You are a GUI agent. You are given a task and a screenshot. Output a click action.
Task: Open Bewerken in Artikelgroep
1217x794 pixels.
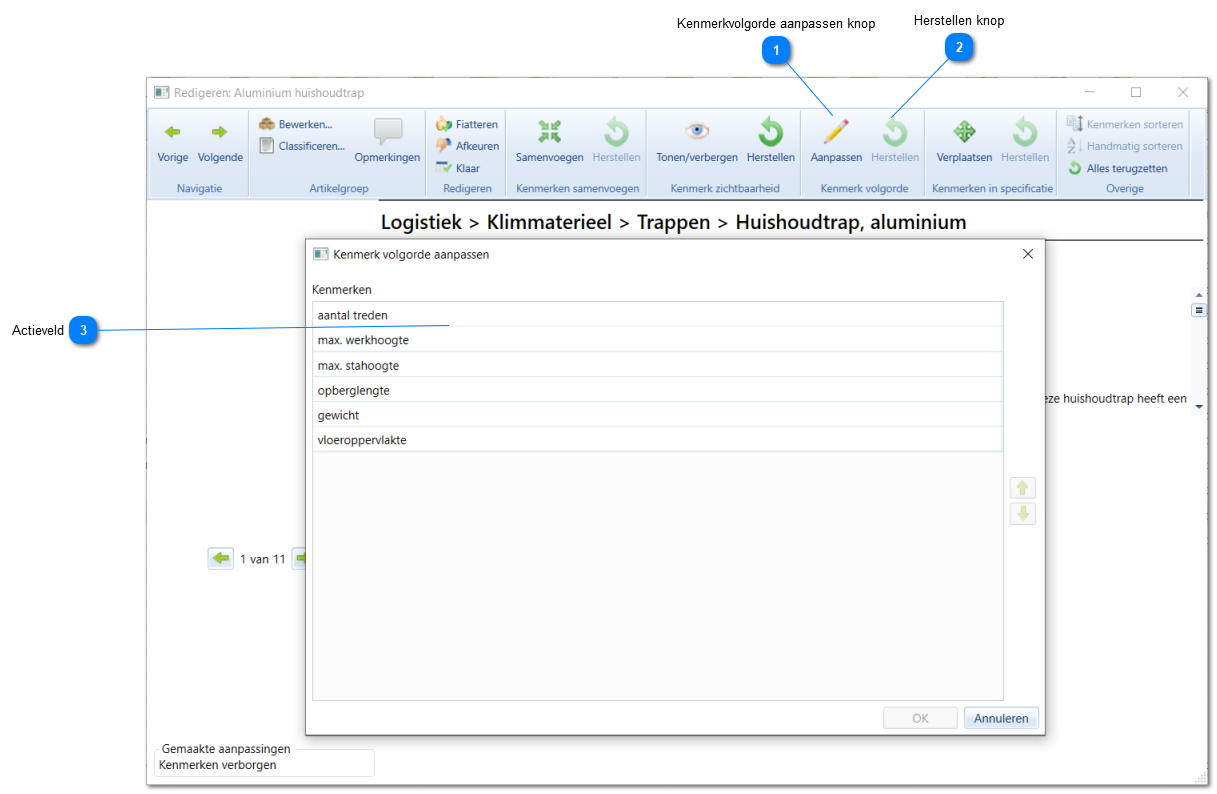(296, 124)
